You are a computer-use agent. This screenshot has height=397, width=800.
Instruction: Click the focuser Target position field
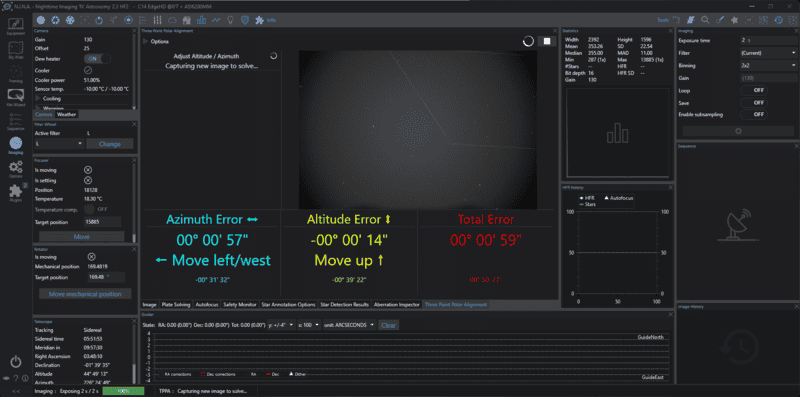click(103, 222)
